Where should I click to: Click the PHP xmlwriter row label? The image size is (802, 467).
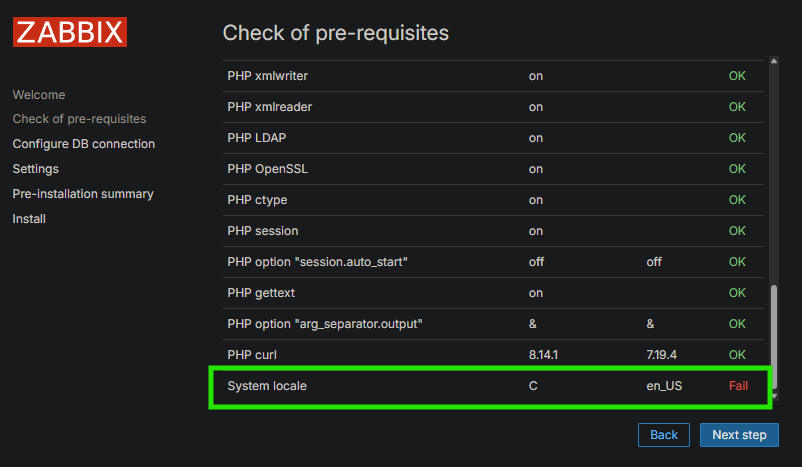[267, 76]
